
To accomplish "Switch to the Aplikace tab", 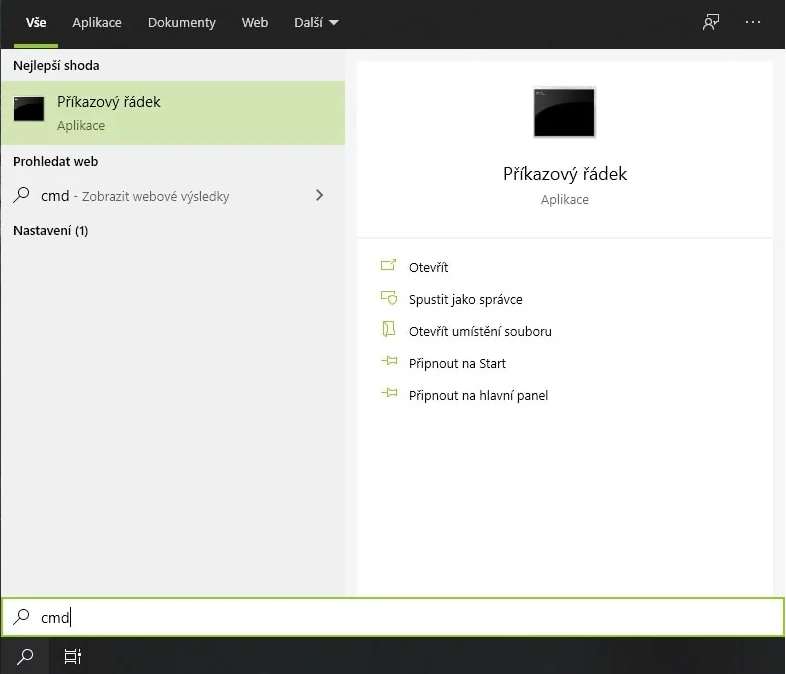I will click(x=97, y=23).
